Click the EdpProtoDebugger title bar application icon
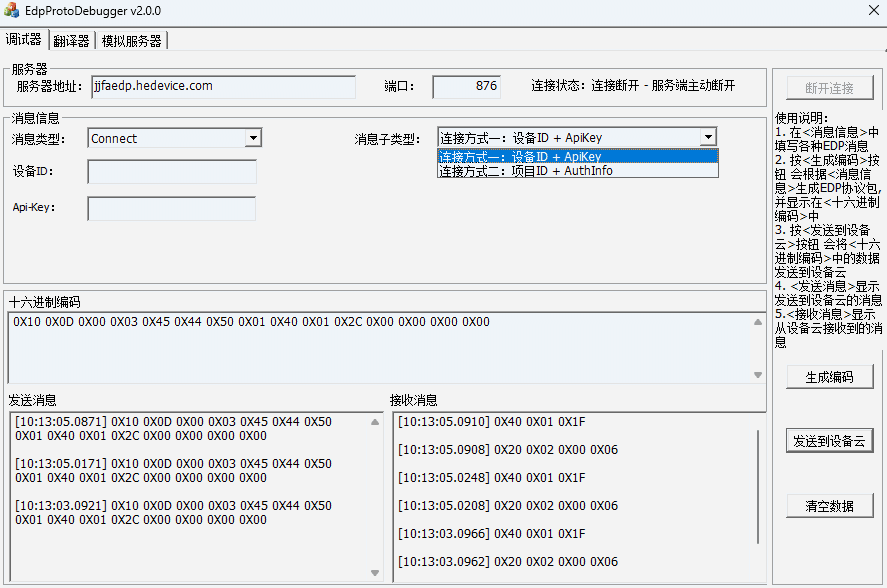This screenshot has height=588, width=887. coord(13,11)
